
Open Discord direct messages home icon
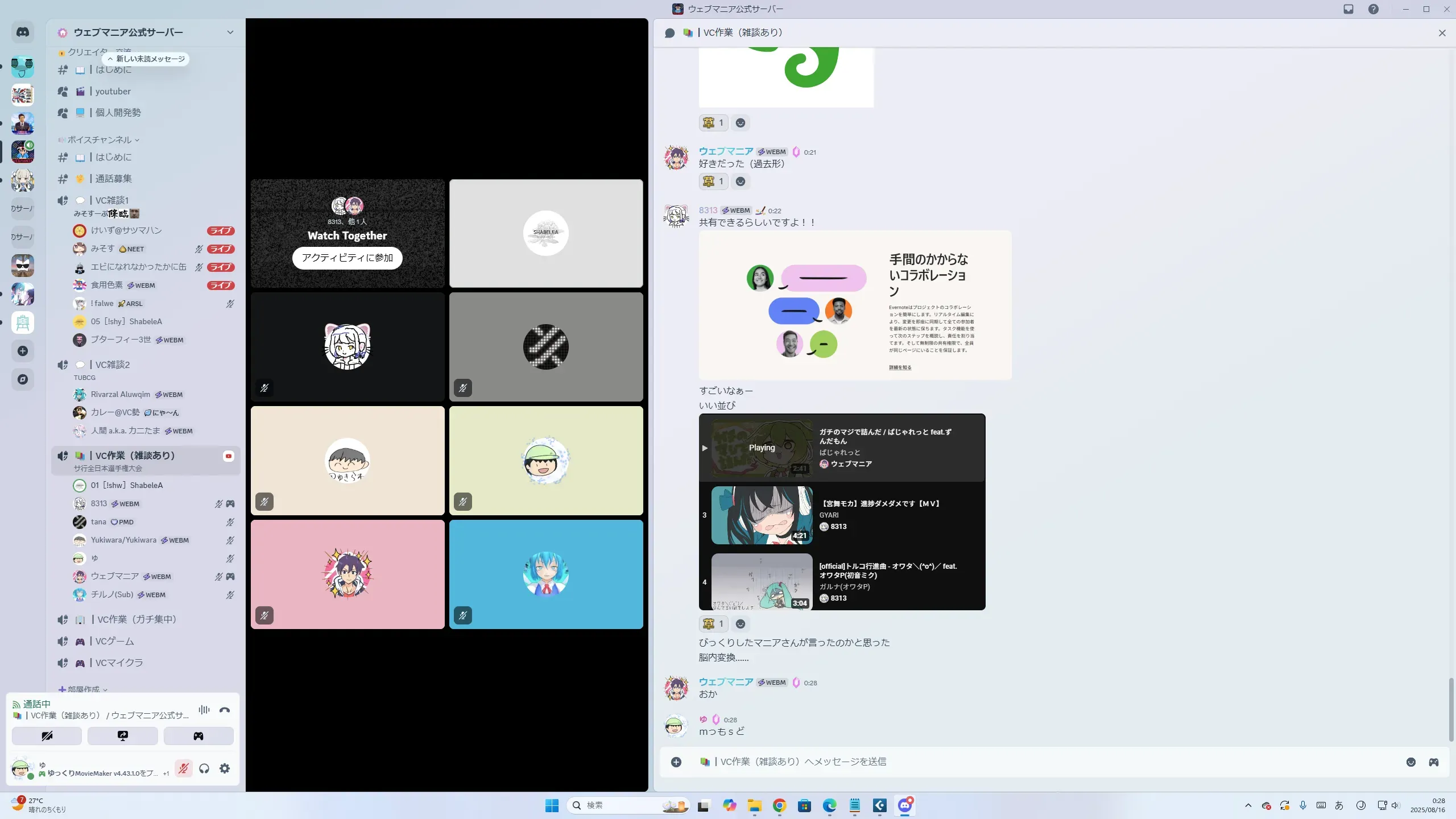(23, 32)
